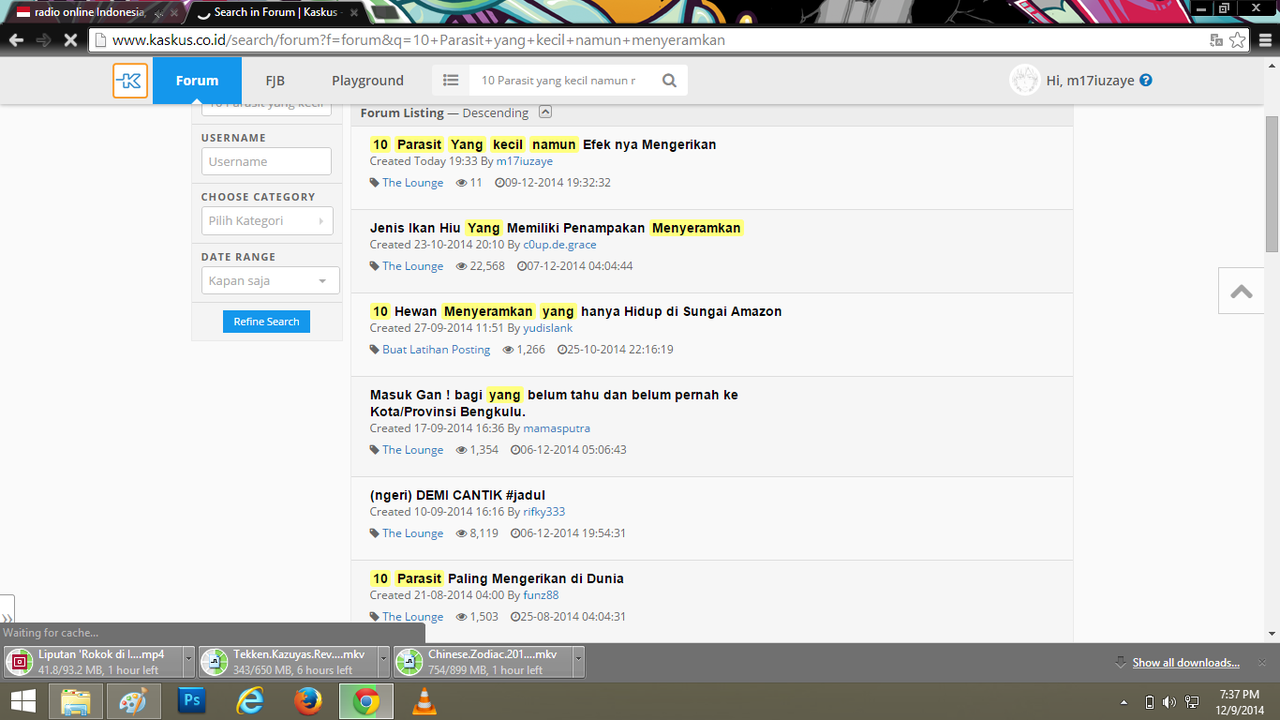The height and width of the screenshot is (720, 1280).
Task: Open Photoshop from the taskbar
Action: pos(191,702)
